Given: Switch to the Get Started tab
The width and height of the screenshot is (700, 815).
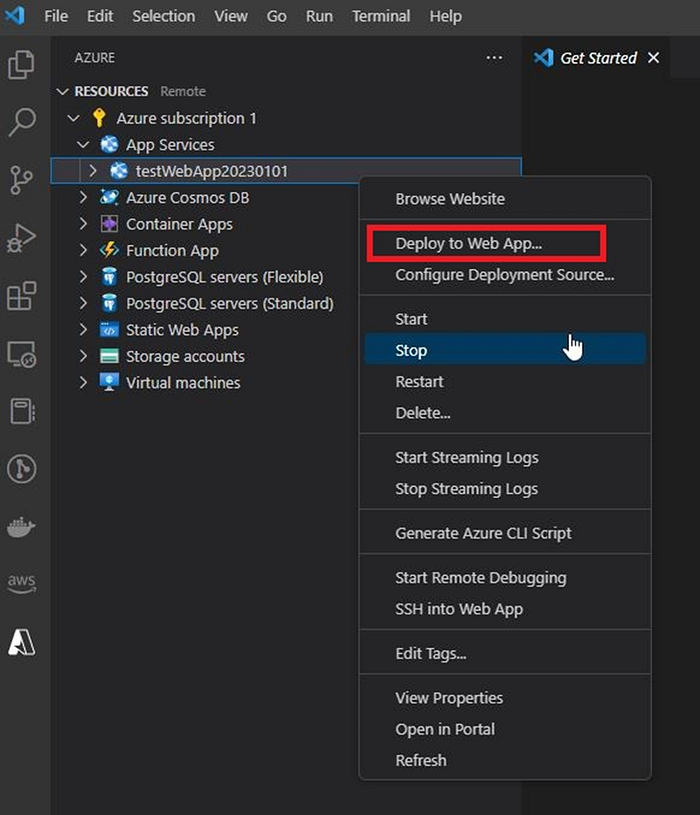Looking at the screenshot, I should [x=598, y=58].
